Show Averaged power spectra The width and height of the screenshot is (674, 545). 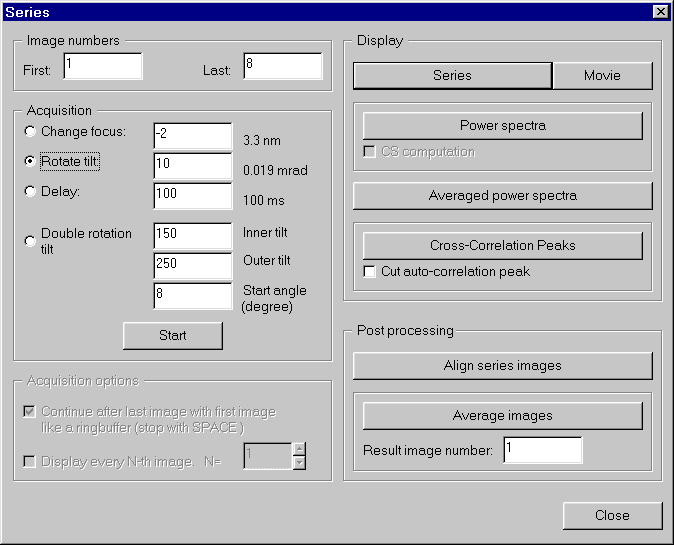tap(502, 195)
